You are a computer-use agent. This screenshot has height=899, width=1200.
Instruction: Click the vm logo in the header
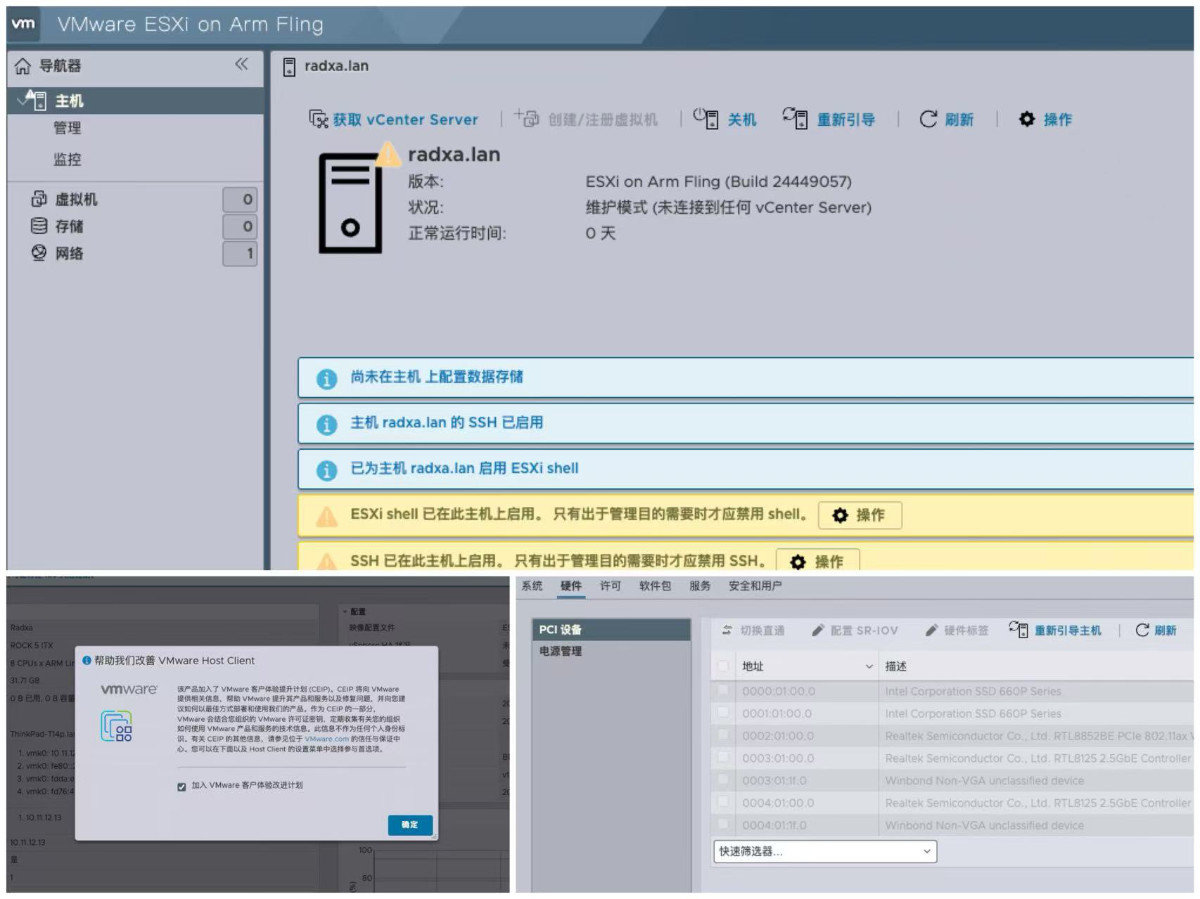[23, 23]
